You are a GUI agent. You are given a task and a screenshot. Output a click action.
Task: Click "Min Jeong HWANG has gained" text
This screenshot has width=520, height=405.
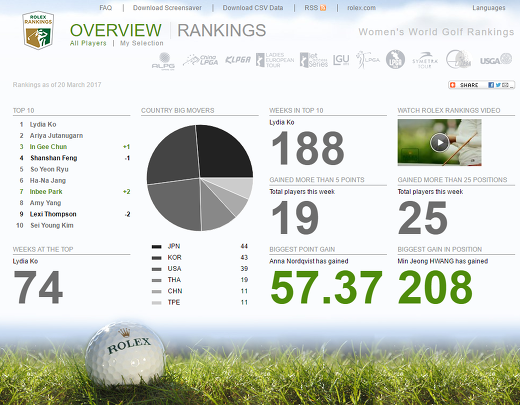click(443, 261)
